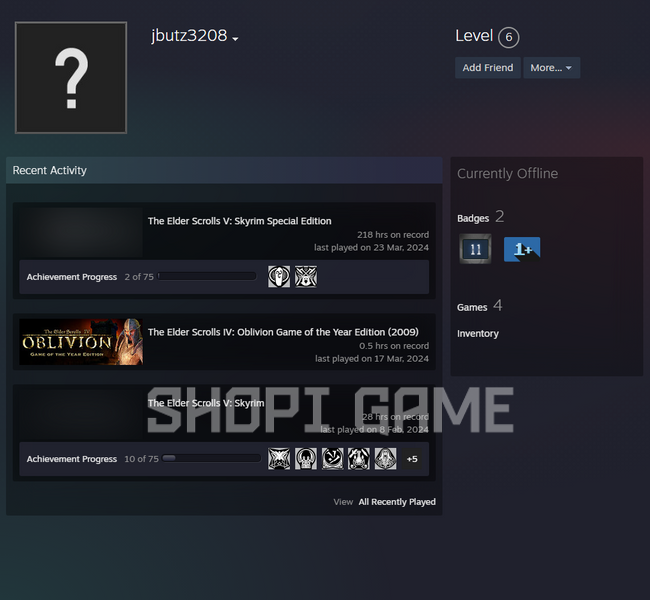Open the Games link
650x600 pixels.
472,307
